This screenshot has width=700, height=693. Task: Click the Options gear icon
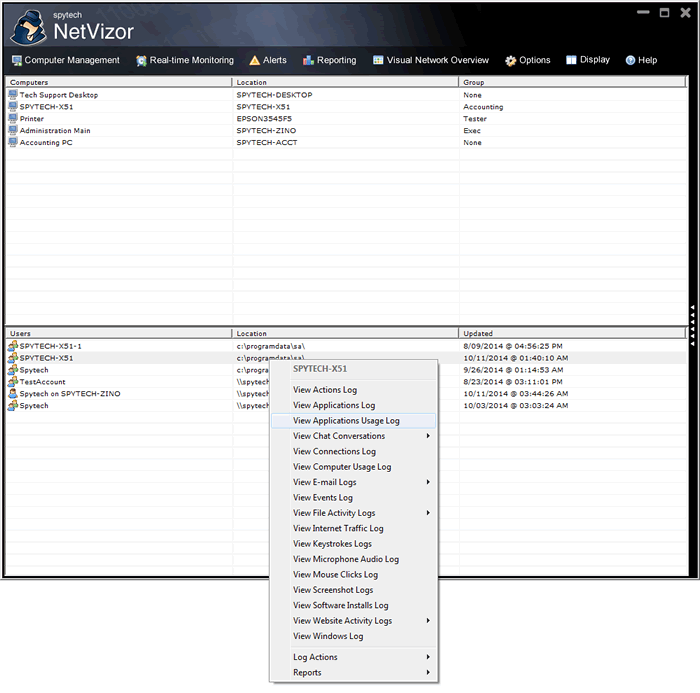coord(510,60)
